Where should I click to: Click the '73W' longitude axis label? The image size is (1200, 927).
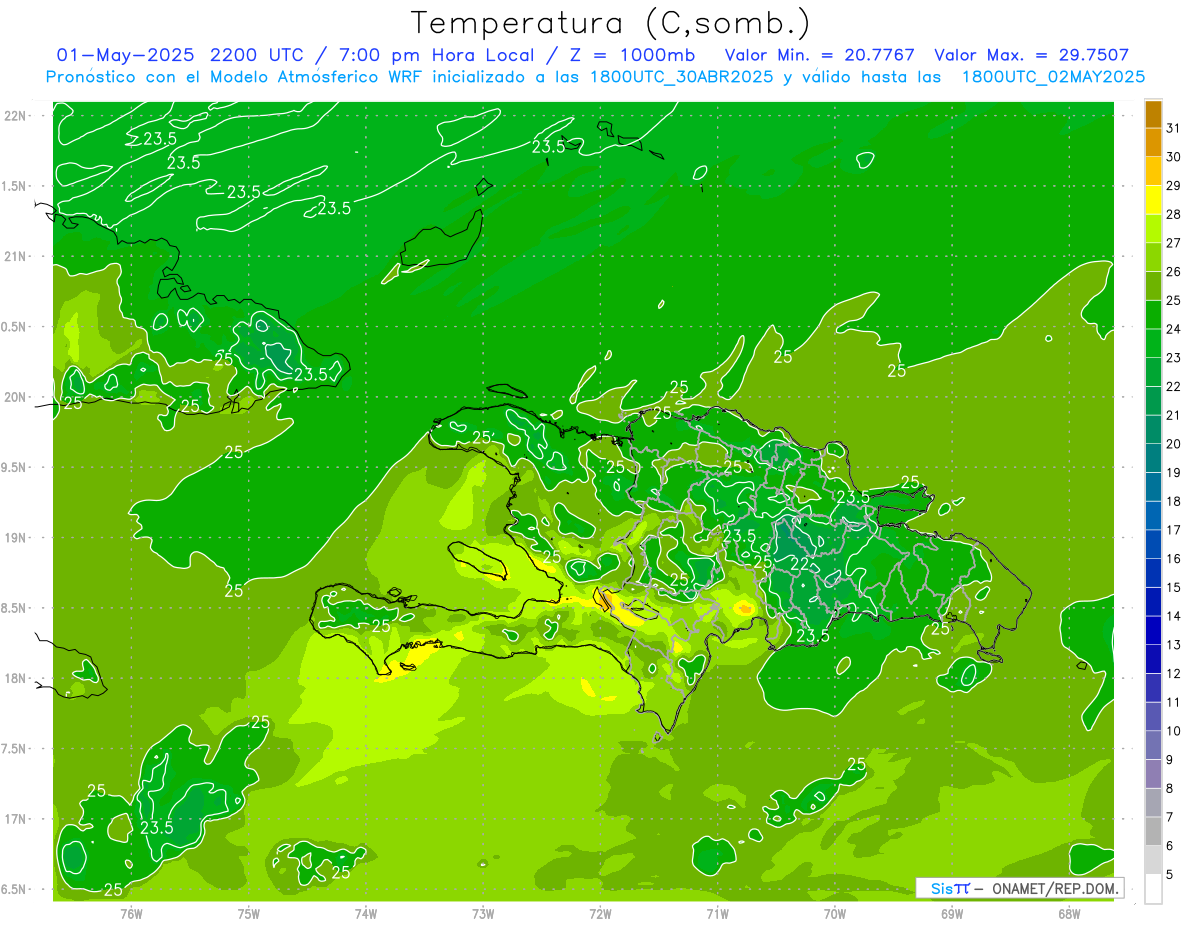point(483,913)
